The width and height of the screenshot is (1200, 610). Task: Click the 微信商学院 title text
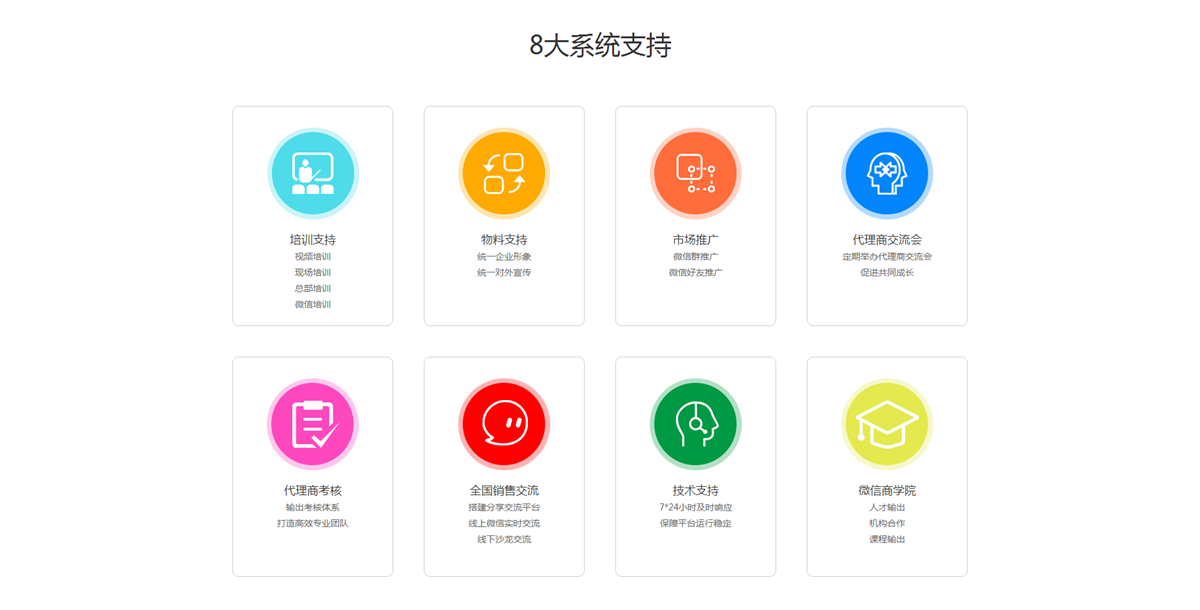[887, 491]
